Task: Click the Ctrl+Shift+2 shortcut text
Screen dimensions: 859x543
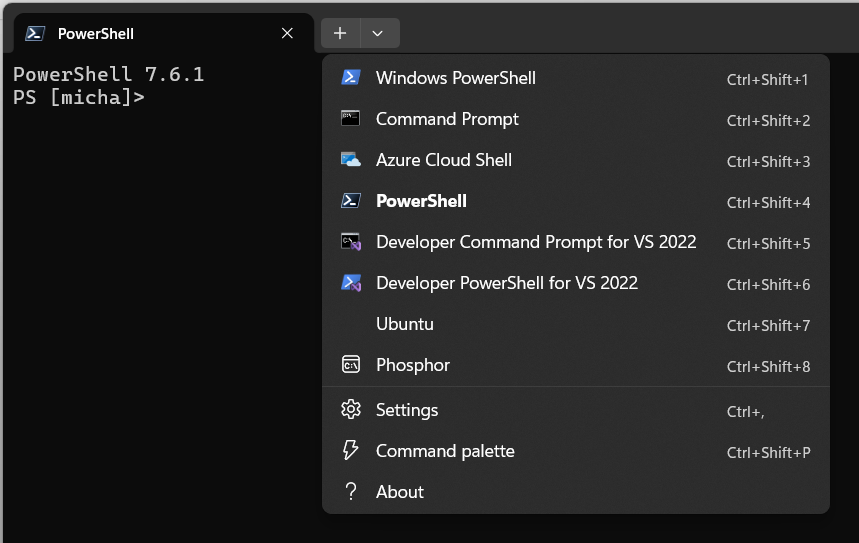Action: pyautogui.click(x=768, y=121)
